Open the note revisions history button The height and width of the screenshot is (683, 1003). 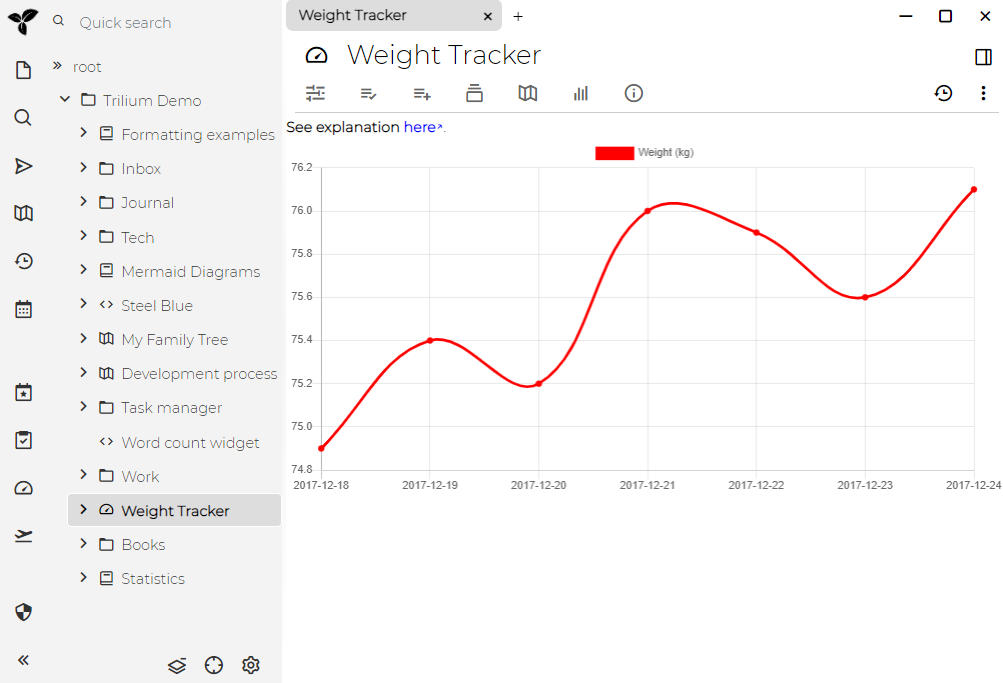pos(943,93)
